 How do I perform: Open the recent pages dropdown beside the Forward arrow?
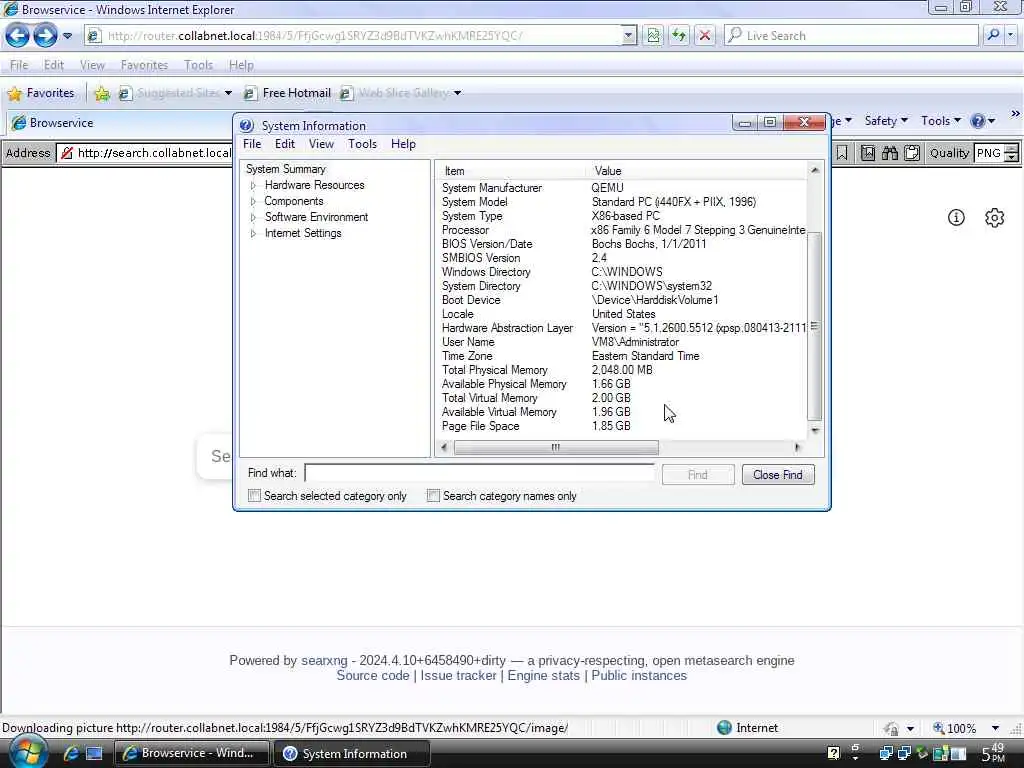(x=67, y=36)
